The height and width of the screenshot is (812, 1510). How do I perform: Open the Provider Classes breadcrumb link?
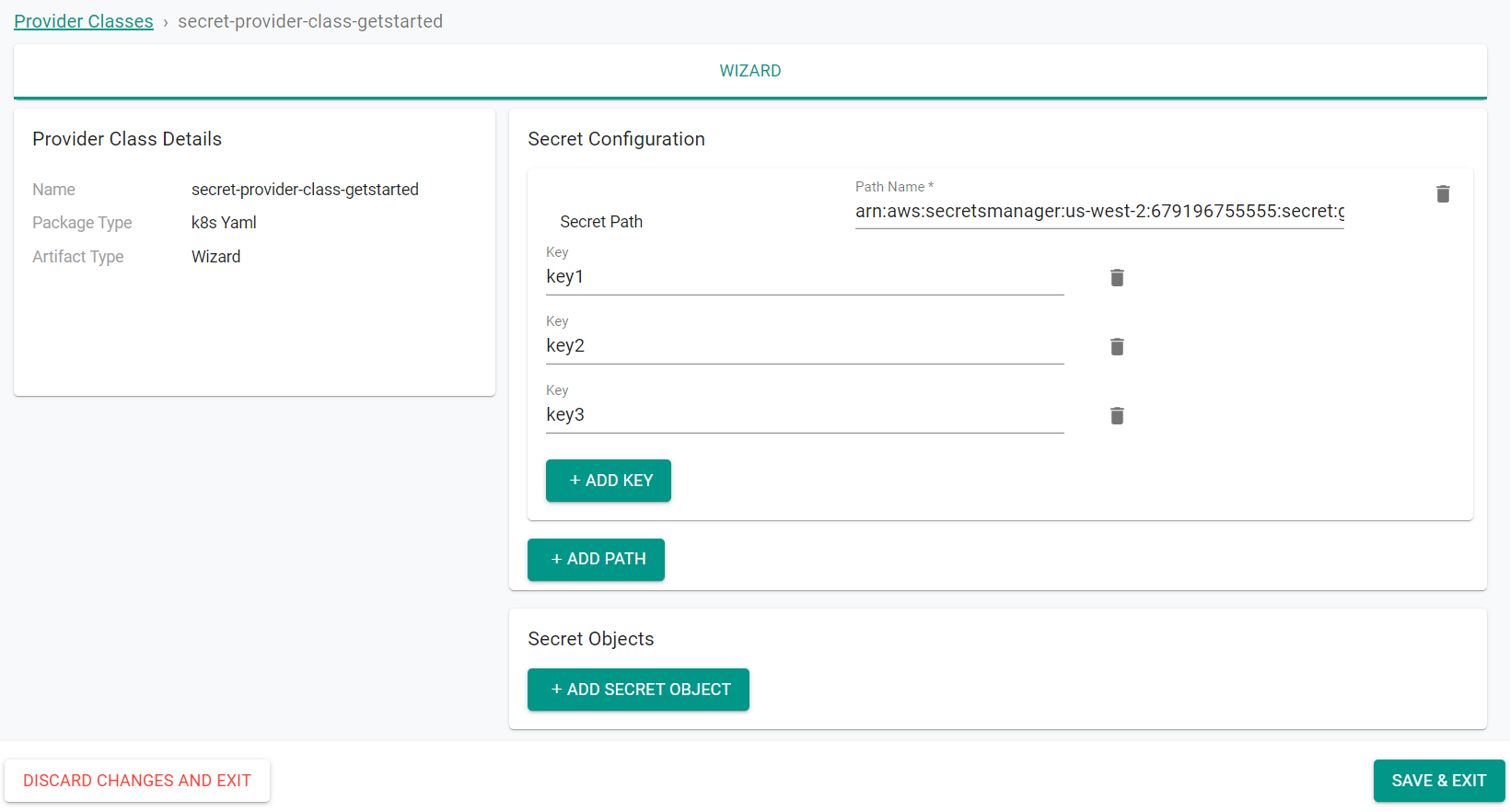pyautogui.click(x=84, y=21)
